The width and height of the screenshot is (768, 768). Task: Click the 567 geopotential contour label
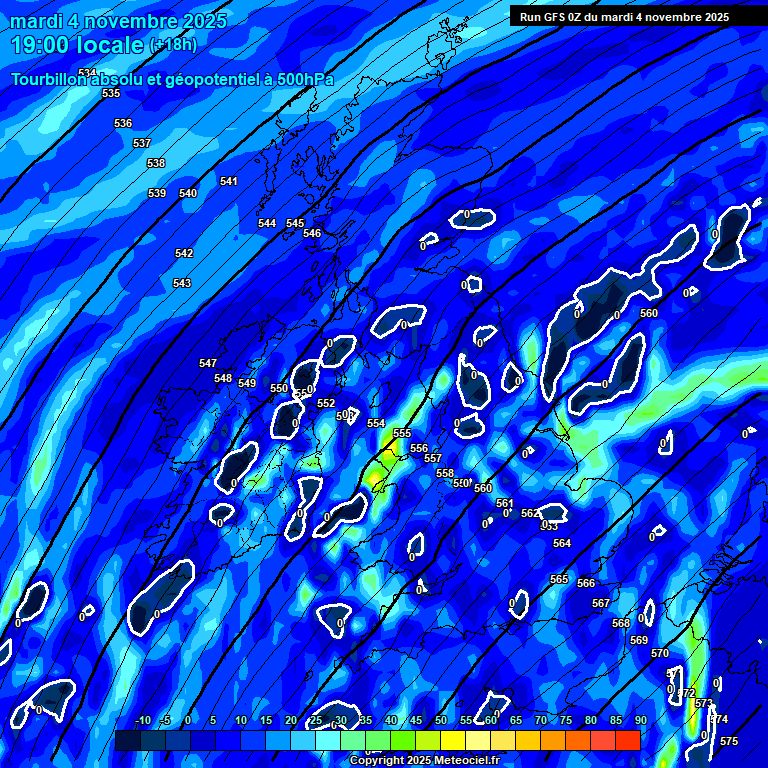[x=601, y=603]
